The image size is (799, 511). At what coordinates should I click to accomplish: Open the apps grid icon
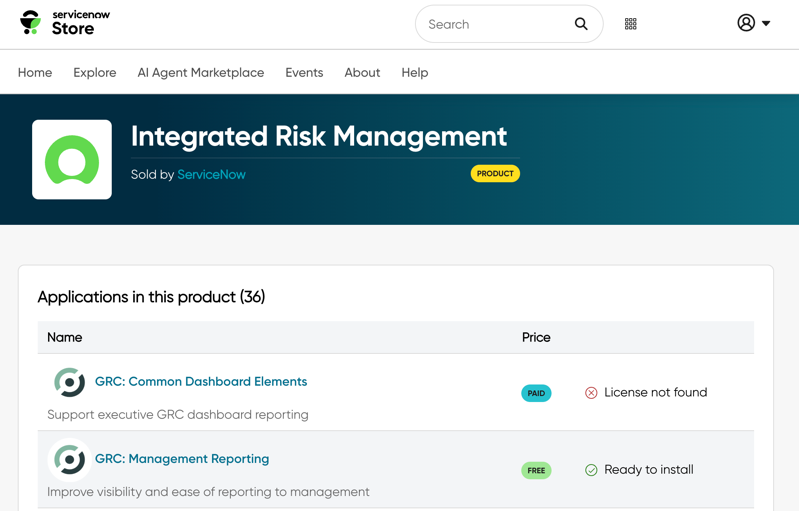[631, 24]
